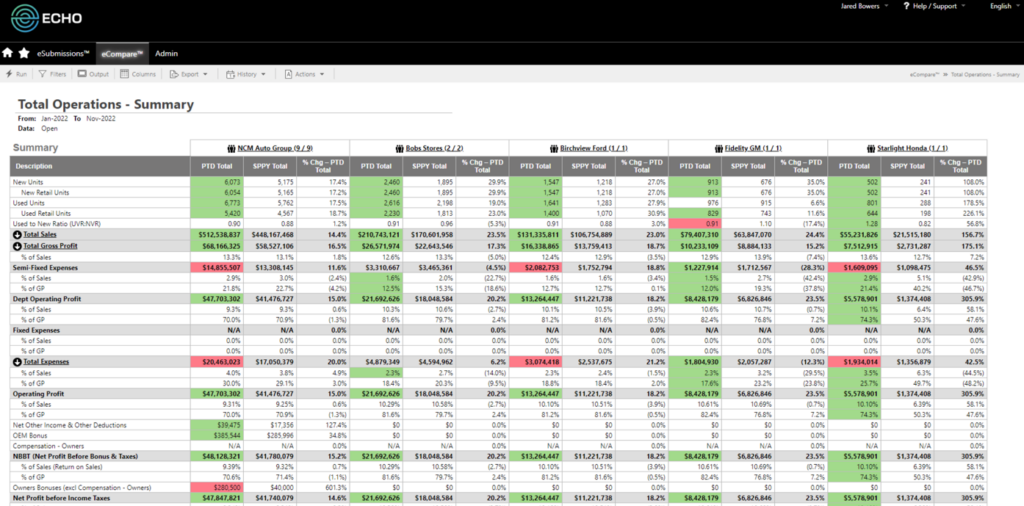Screen dimensions: 1024x506
Task: Click the red $280,500 Owners Bonuses cell
Action: point(216,488)
